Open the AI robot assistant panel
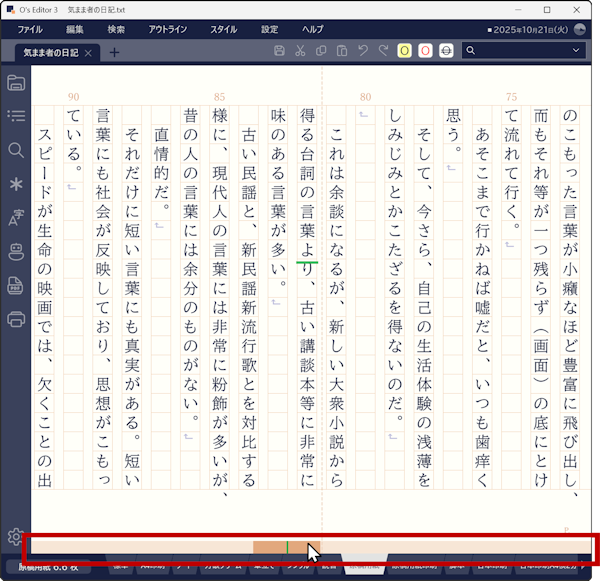Screen dimensions: 600x581 click(x=16, y=252)
